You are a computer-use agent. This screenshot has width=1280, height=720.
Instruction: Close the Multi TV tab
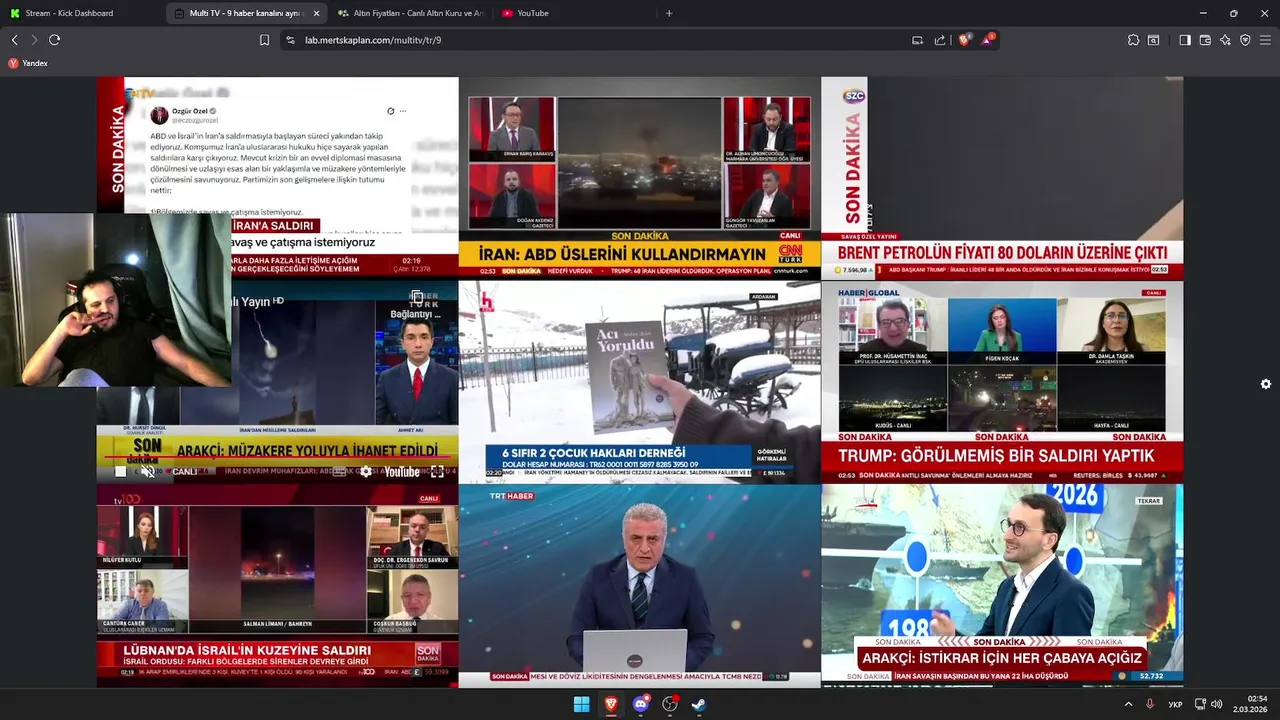coord(317,13)
